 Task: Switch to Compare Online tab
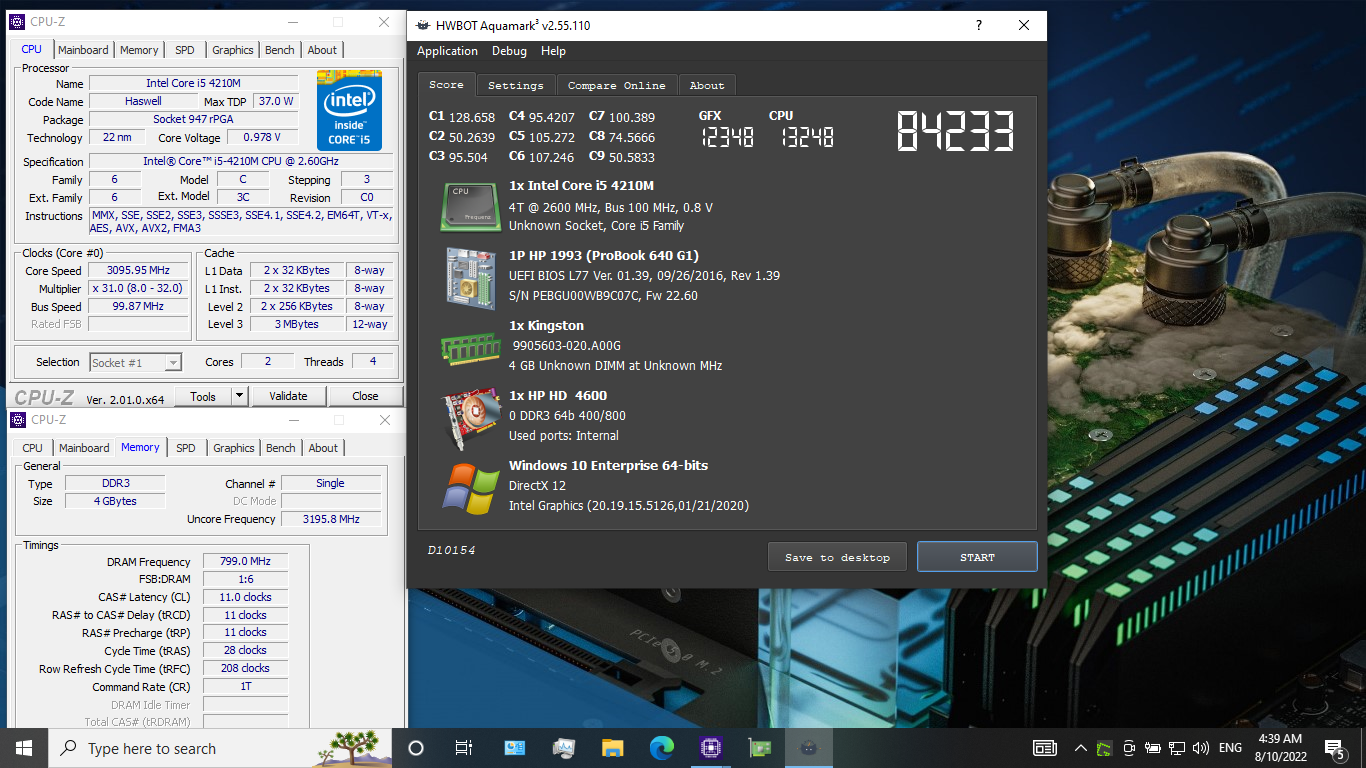coord(616,85)
